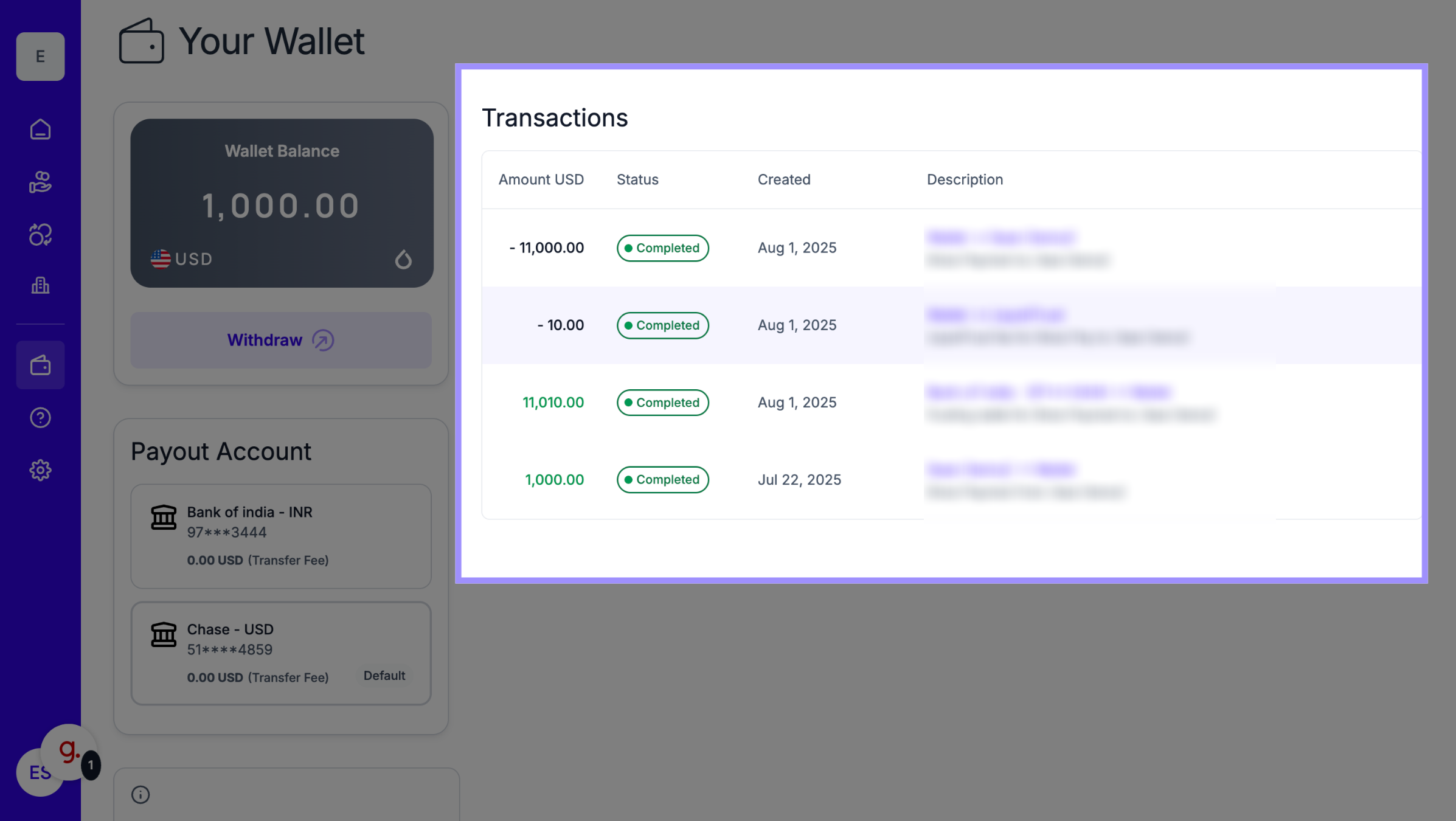Click the Withdraw button
Image resolution: width=1456 pixels, height=821 pixels.
coord(281,340)
